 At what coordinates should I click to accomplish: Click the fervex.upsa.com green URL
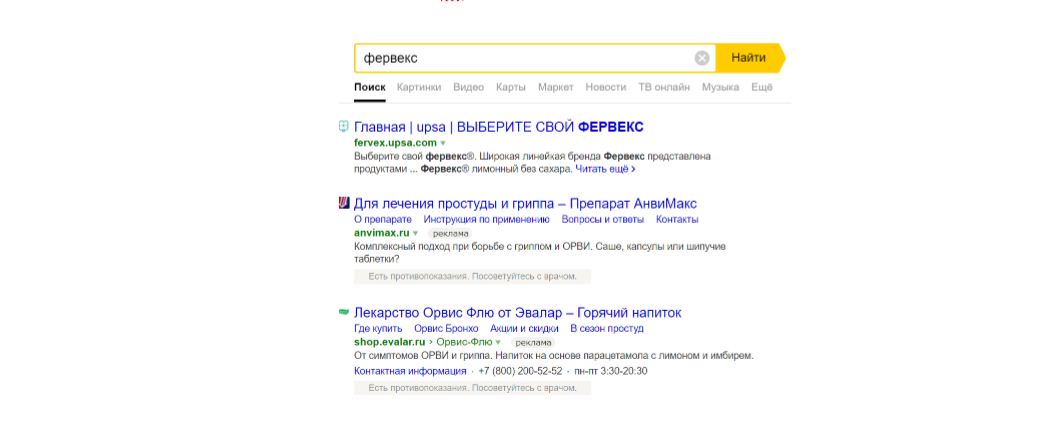395,143
